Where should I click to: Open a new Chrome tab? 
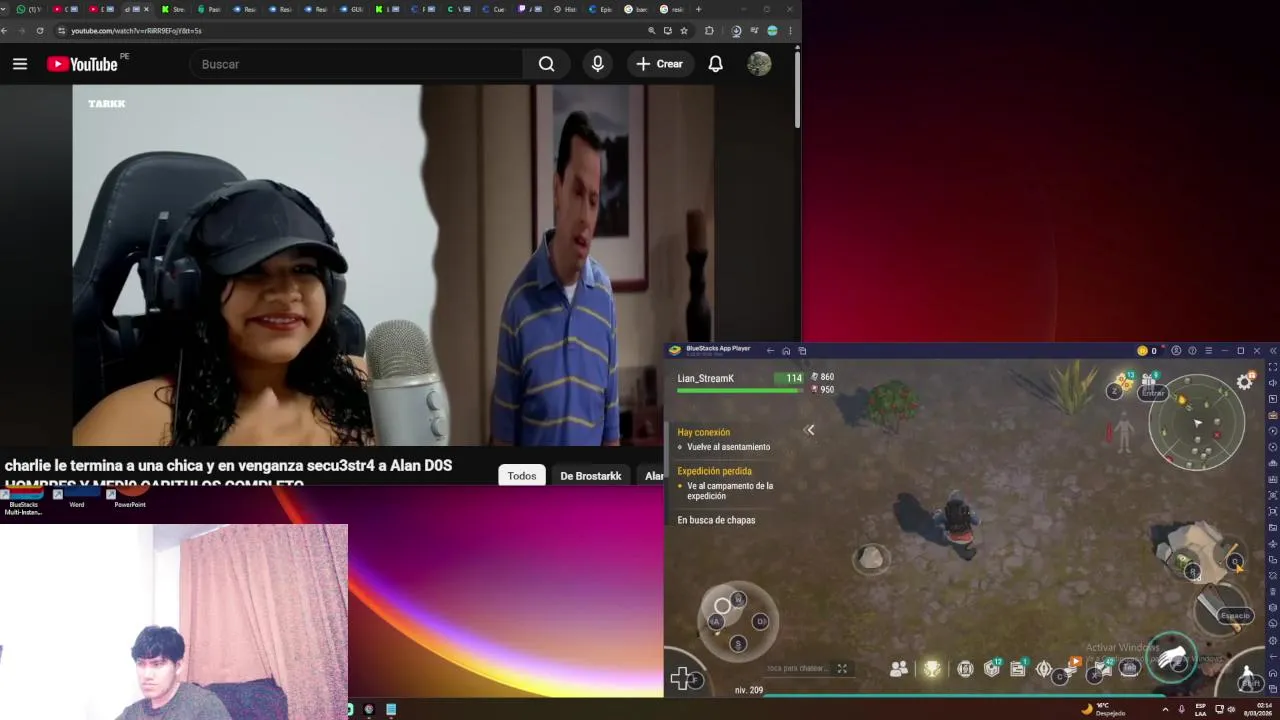click(x=698, y=9)
